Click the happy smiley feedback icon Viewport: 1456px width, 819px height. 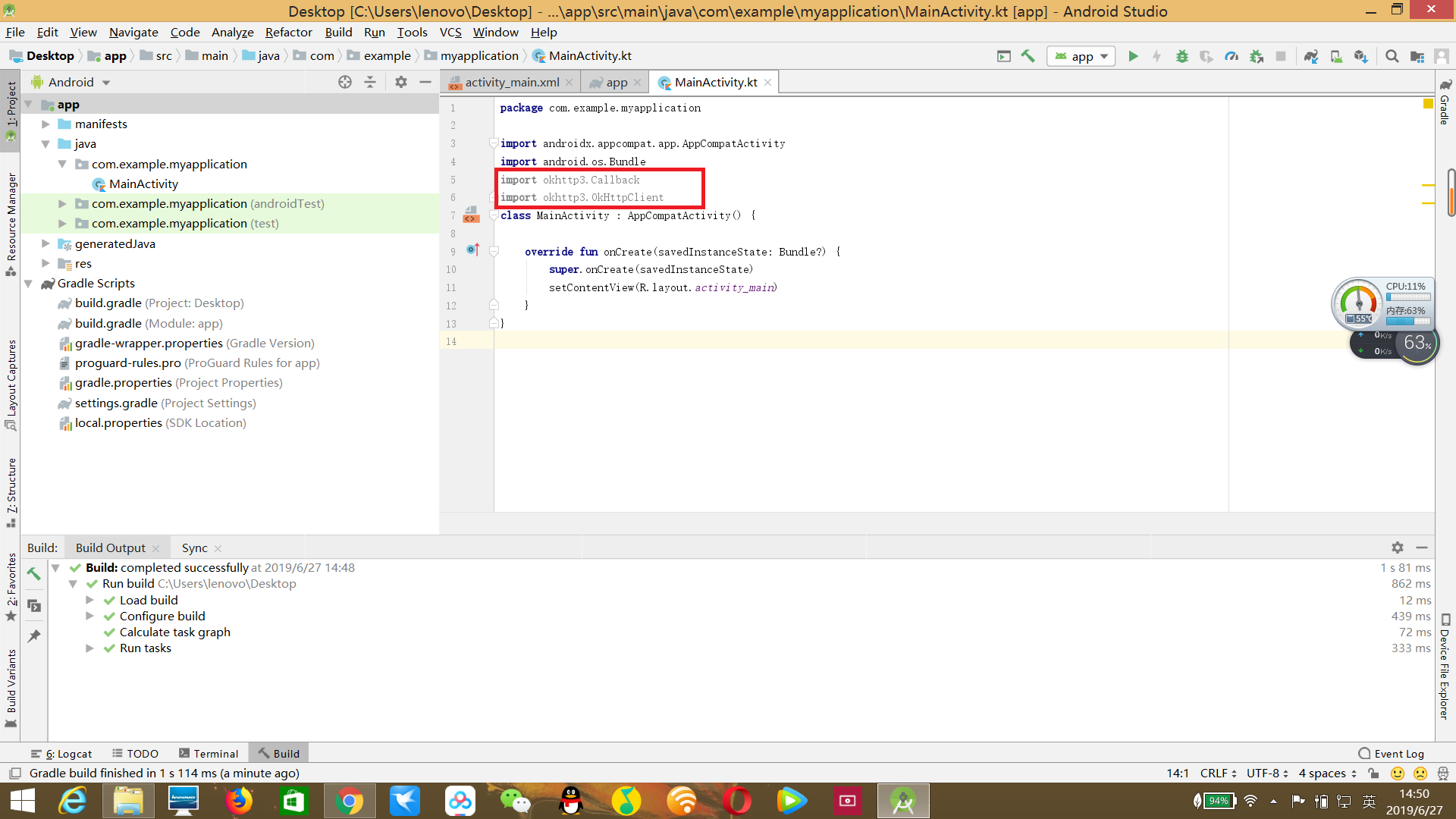click(x=1397, y=773)
